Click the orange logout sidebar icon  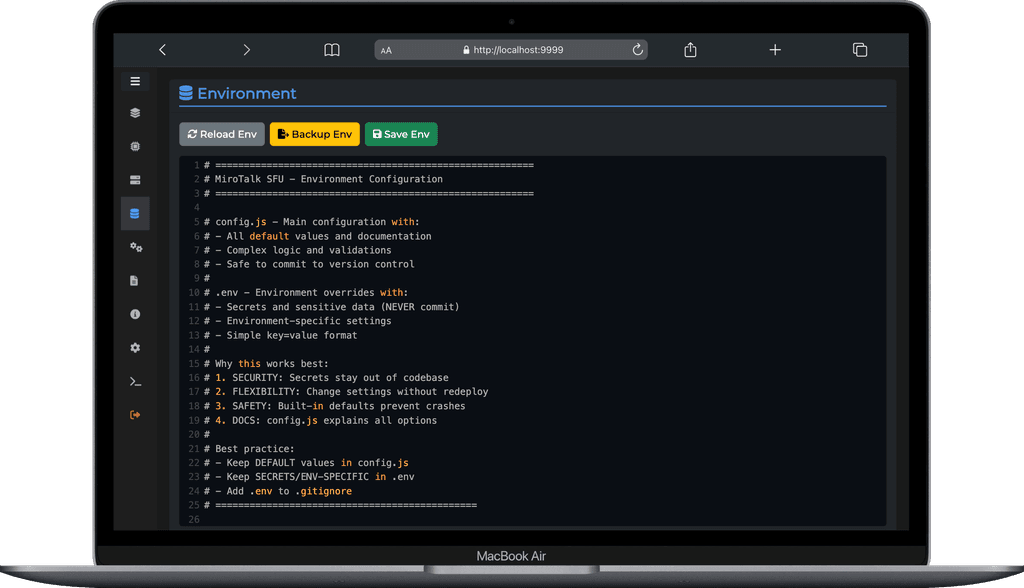click(x=135, y=415)
